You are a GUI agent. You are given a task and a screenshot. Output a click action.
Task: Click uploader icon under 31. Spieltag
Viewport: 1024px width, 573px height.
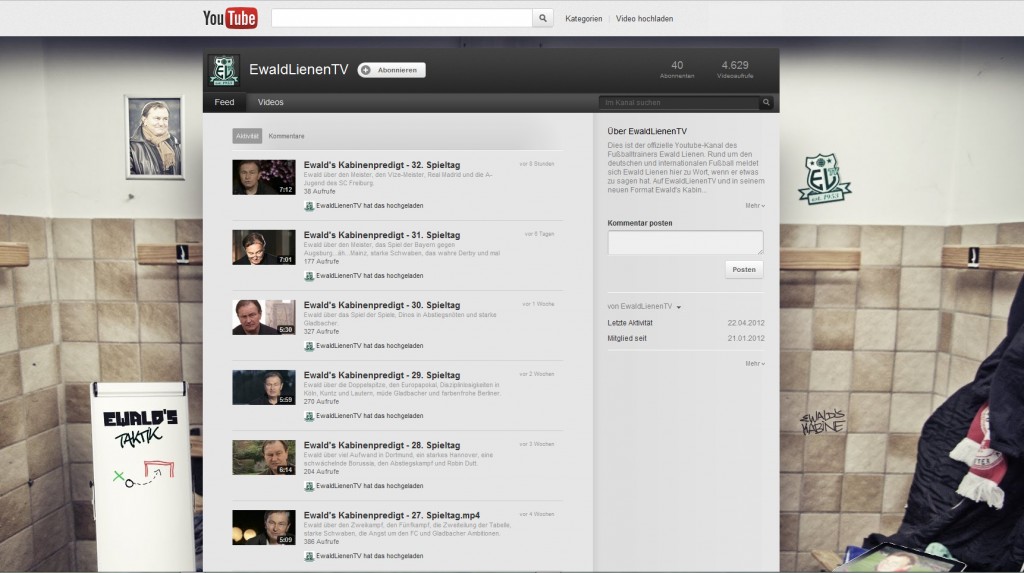[309, 276]
